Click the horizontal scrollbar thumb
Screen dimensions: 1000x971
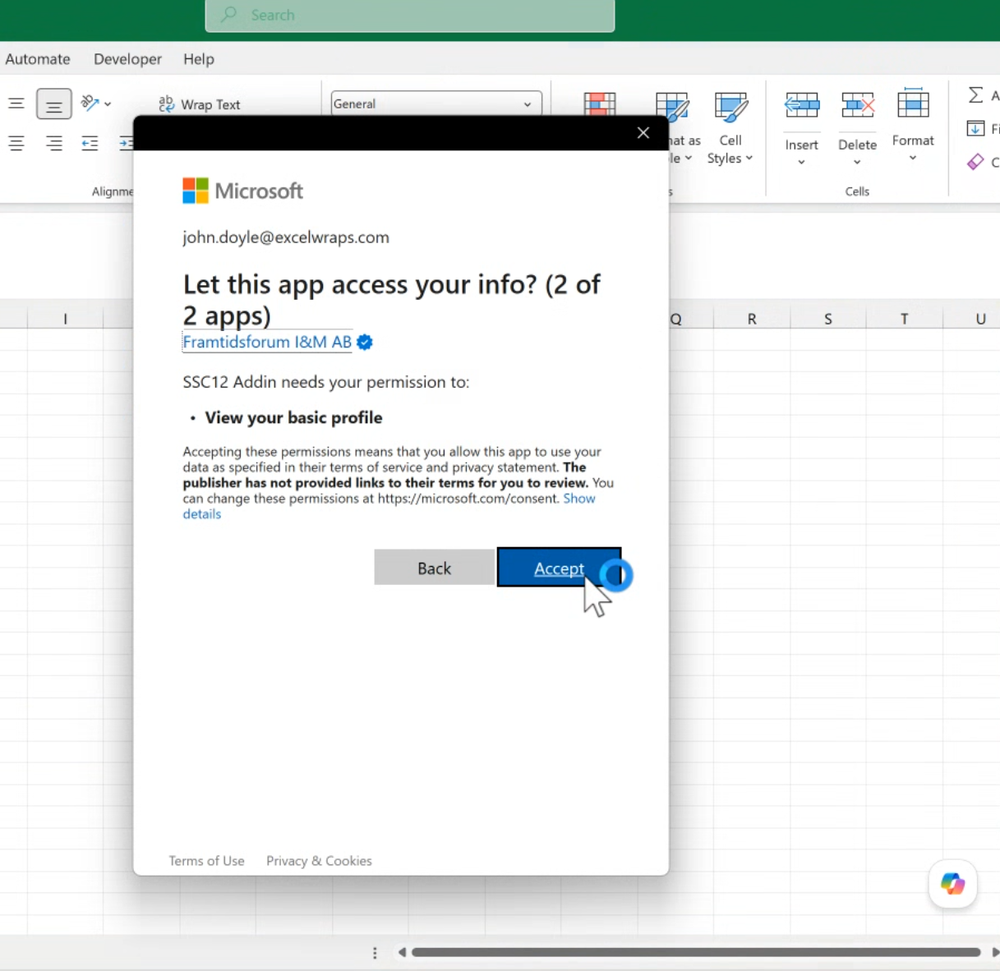[x=696, y=952]
